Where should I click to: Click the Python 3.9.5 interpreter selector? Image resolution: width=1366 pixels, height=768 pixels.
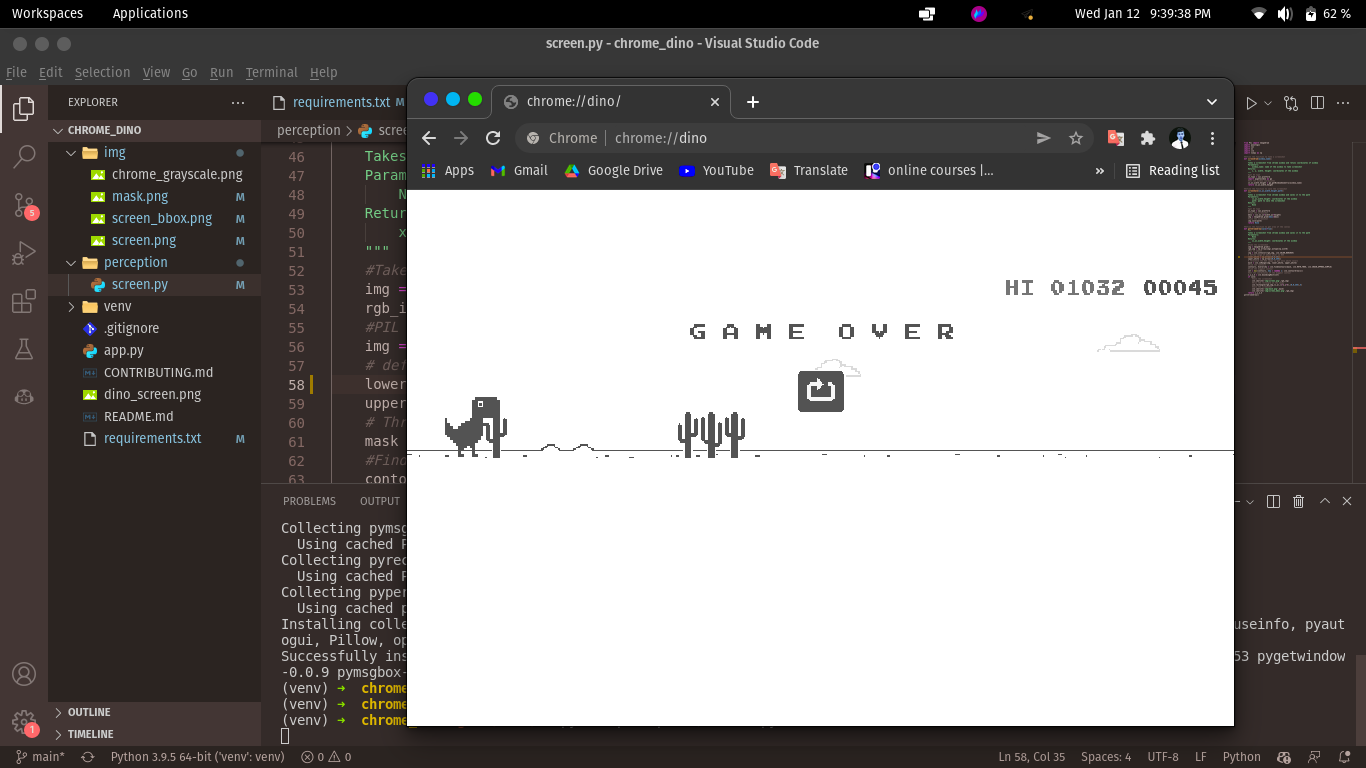pyautogui.click(x=197, y=757)
